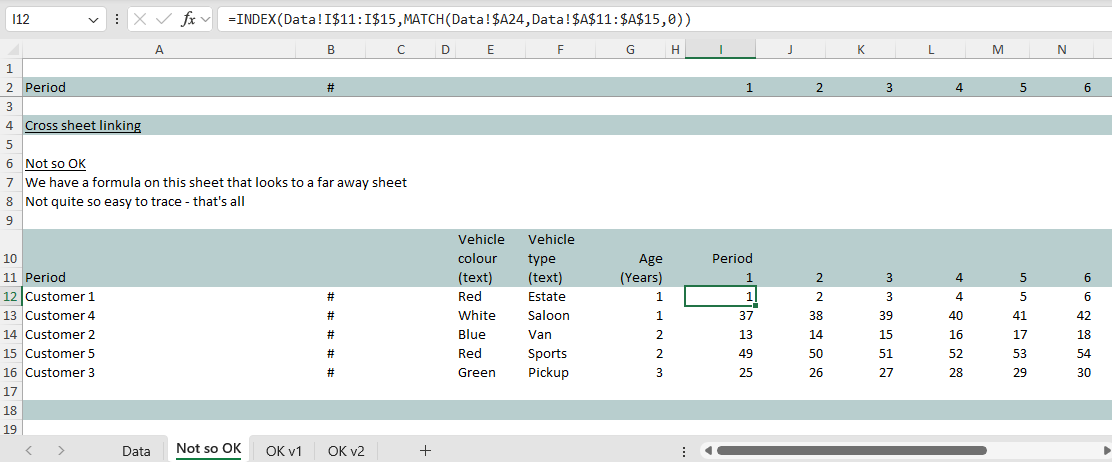Select column header I
The image size is (1112, 462).
(720, 50)
